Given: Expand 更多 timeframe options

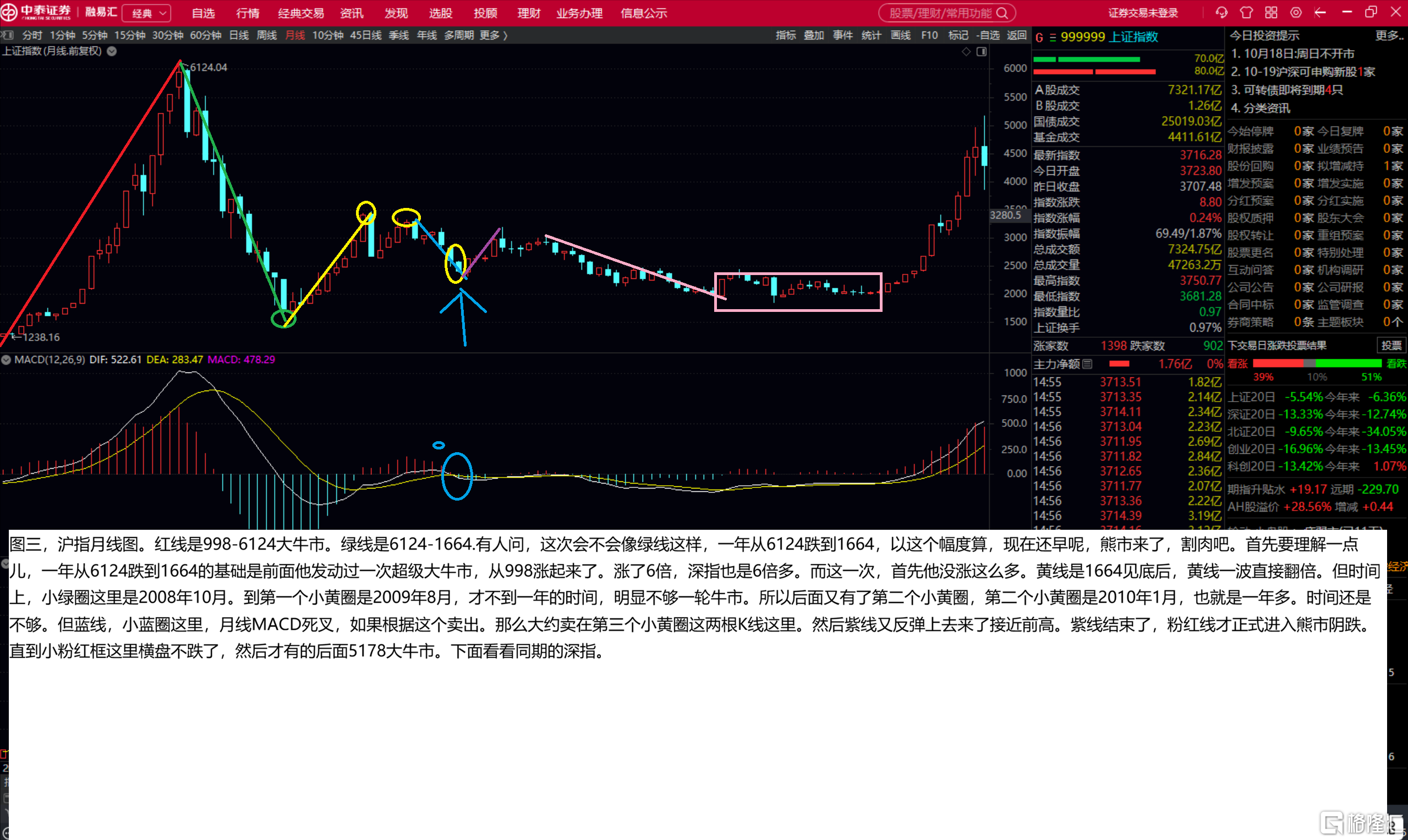Looking at the screenshot, I should point(493,35).
